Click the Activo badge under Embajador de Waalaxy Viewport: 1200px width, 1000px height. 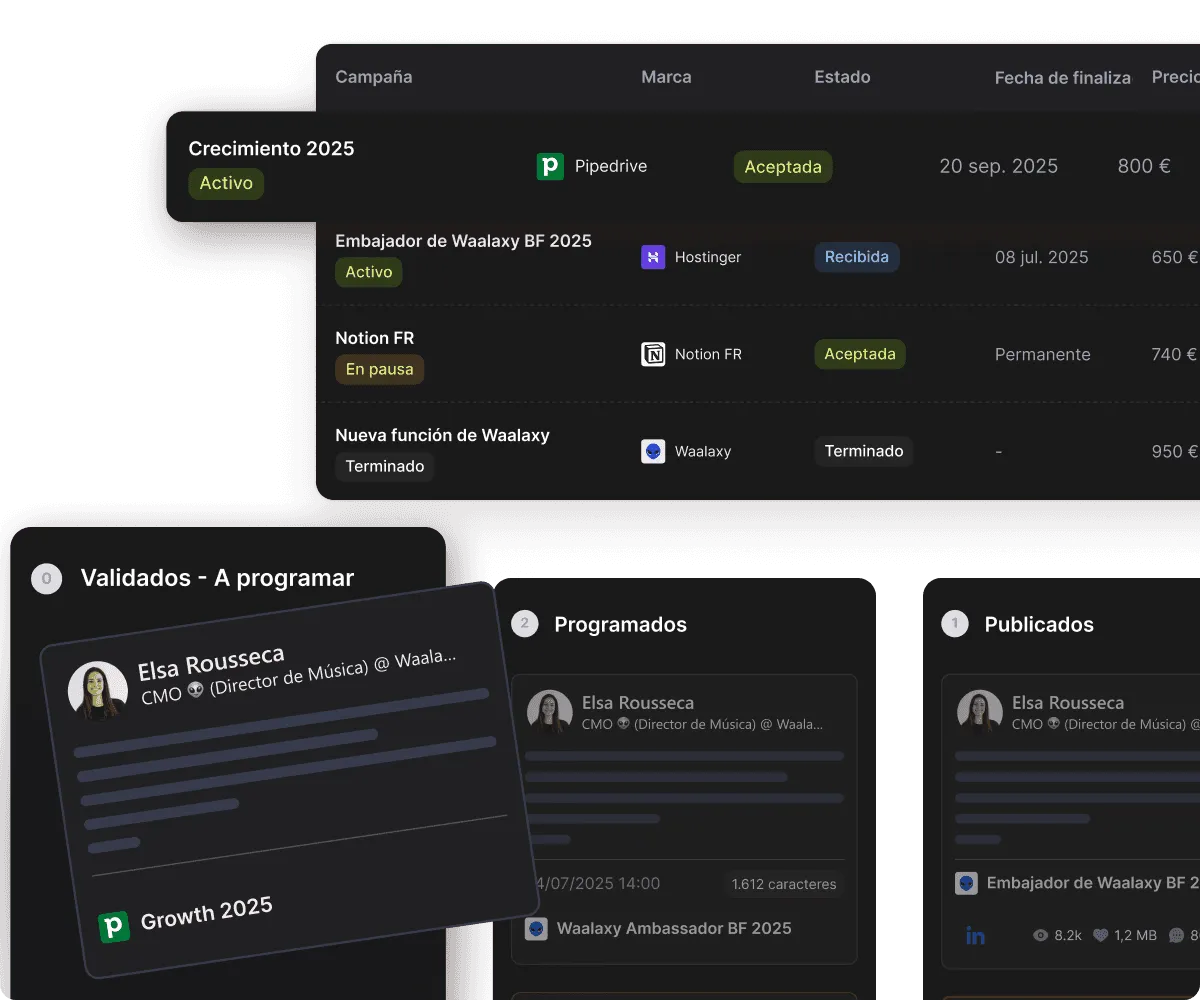point(369,272)
